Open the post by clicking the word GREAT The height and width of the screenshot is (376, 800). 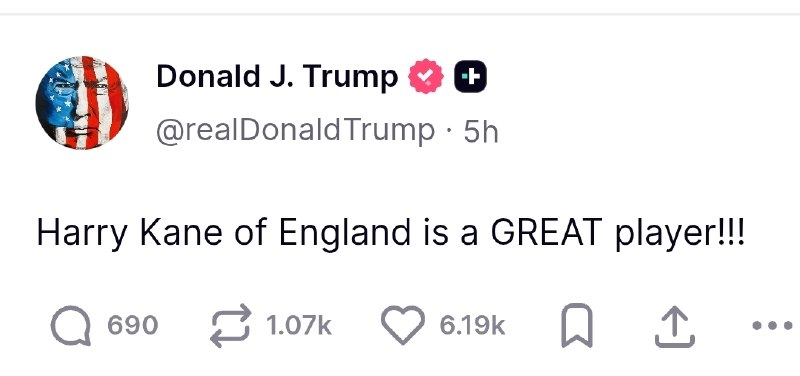click(547, 233)
